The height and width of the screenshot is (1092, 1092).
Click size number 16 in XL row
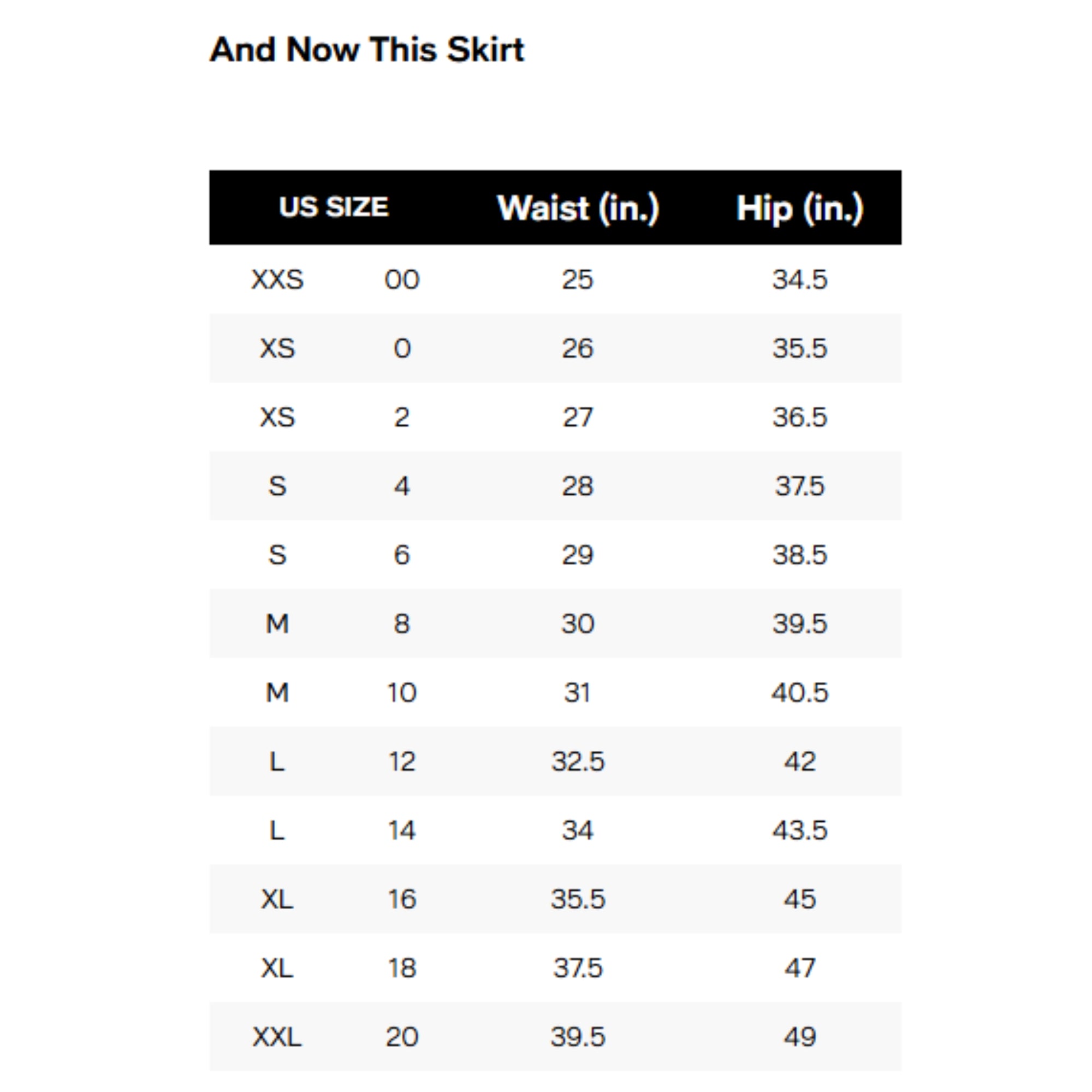402,899
